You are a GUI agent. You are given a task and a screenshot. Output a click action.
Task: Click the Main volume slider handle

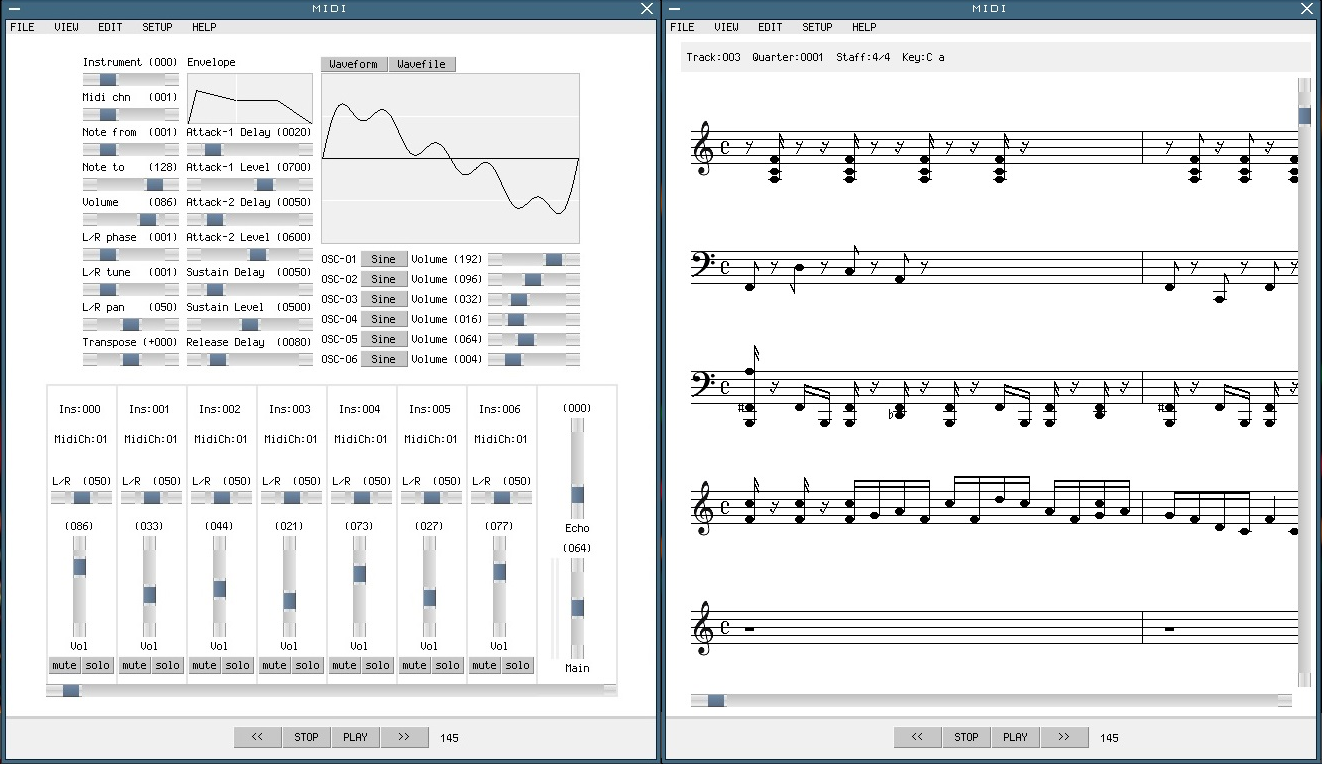tap(577, 608)
